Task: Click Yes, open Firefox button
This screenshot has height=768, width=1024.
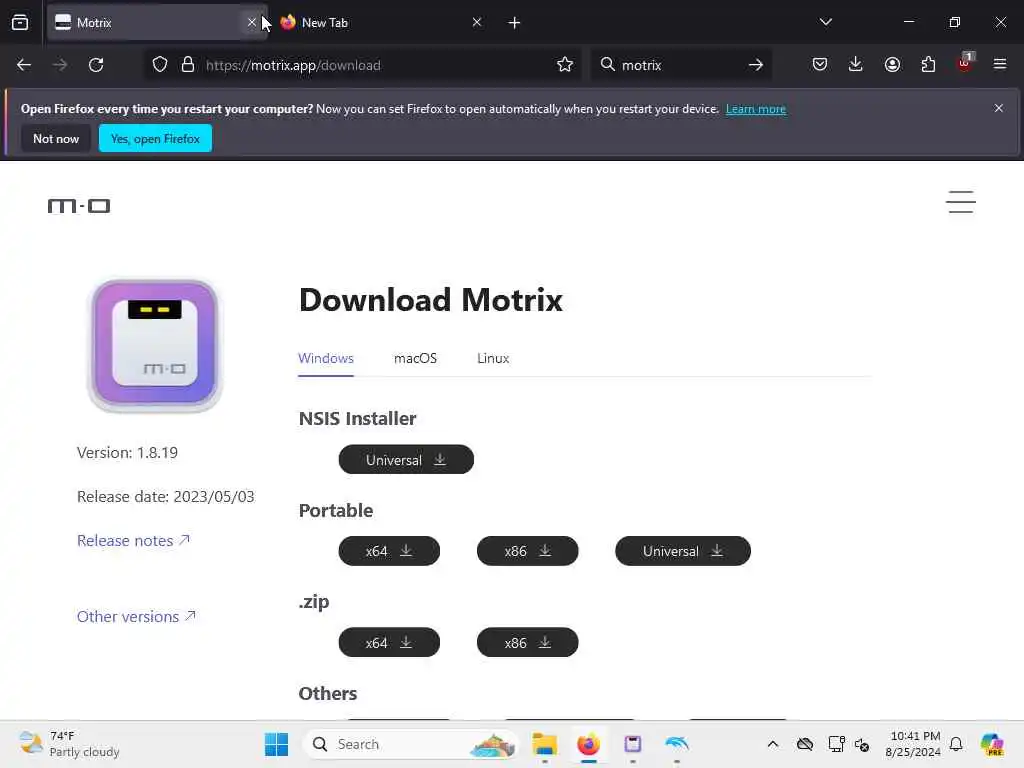Action: (155, 138)
